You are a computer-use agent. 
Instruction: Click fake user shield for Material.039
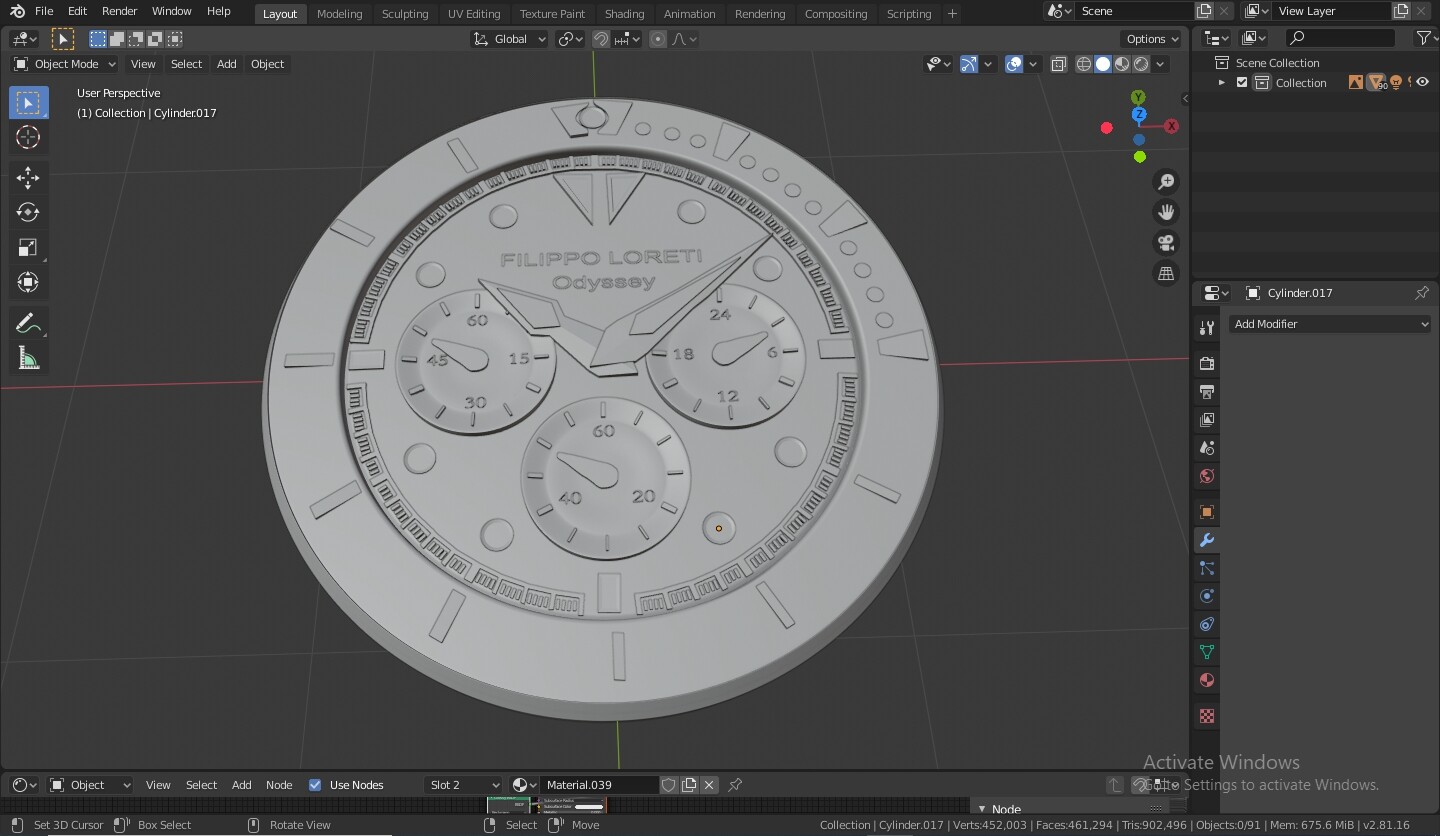click(x=669, y=785)
